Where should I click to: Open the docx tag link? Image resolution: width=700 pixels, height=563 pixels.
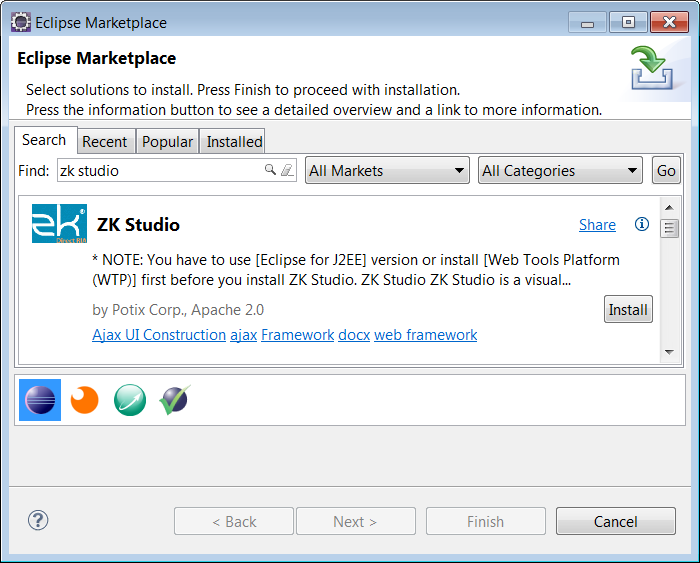pyautogui.click(x=354, y=335)
